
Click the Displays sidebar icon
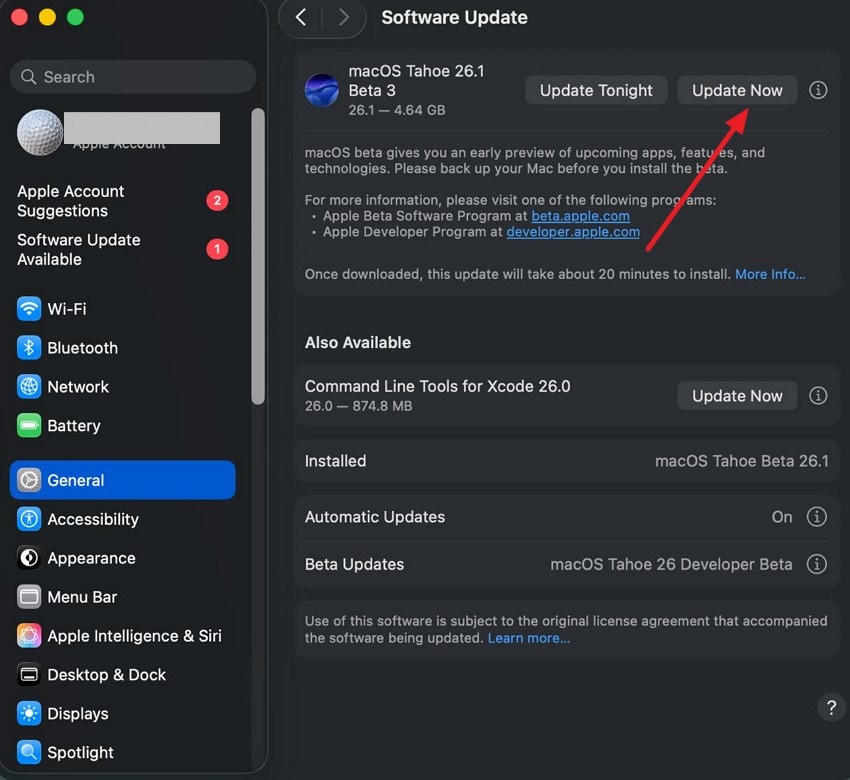click(29, 714)
